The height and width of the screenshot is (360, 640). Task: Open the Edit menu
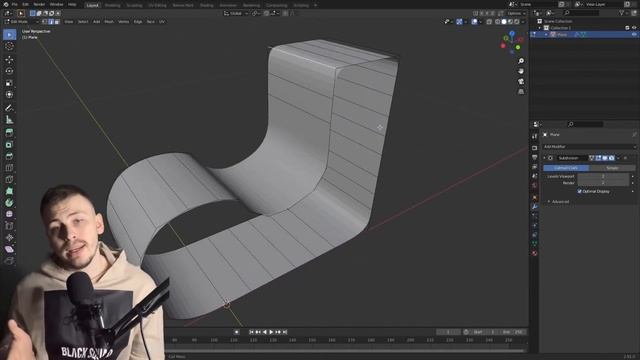pos(25,4)
